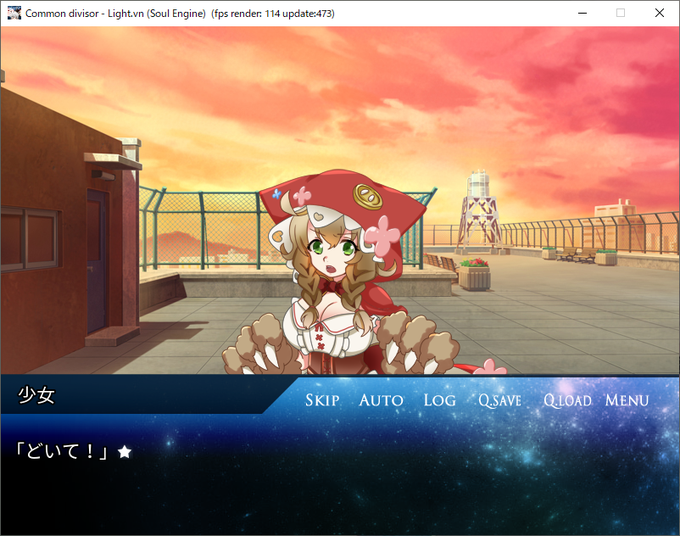Screen dimensions: 680x536
Task: Enable Auto text advance mode
Action: coord(381,400)
